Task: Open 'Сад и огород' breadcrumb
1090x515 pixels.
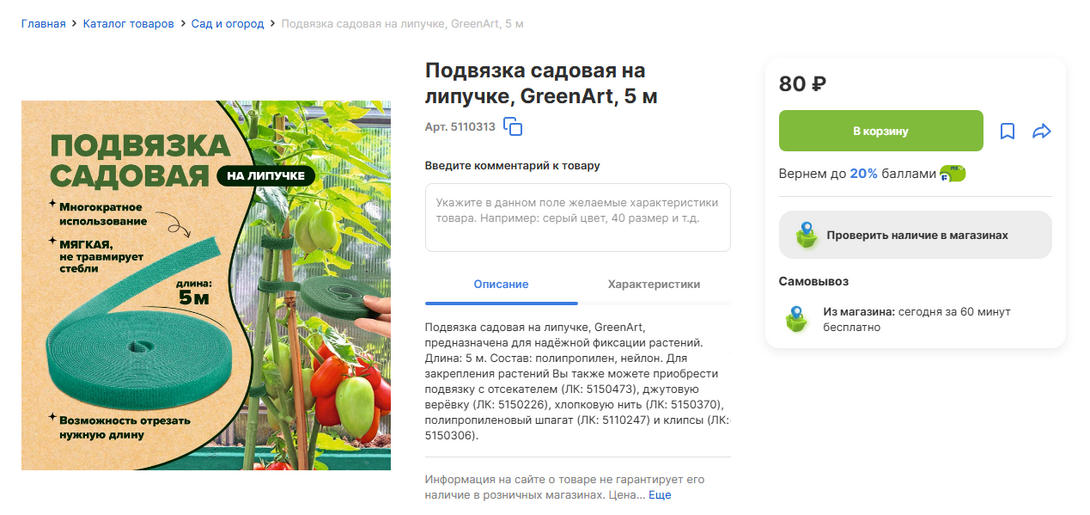Action: tap(228, 24)
